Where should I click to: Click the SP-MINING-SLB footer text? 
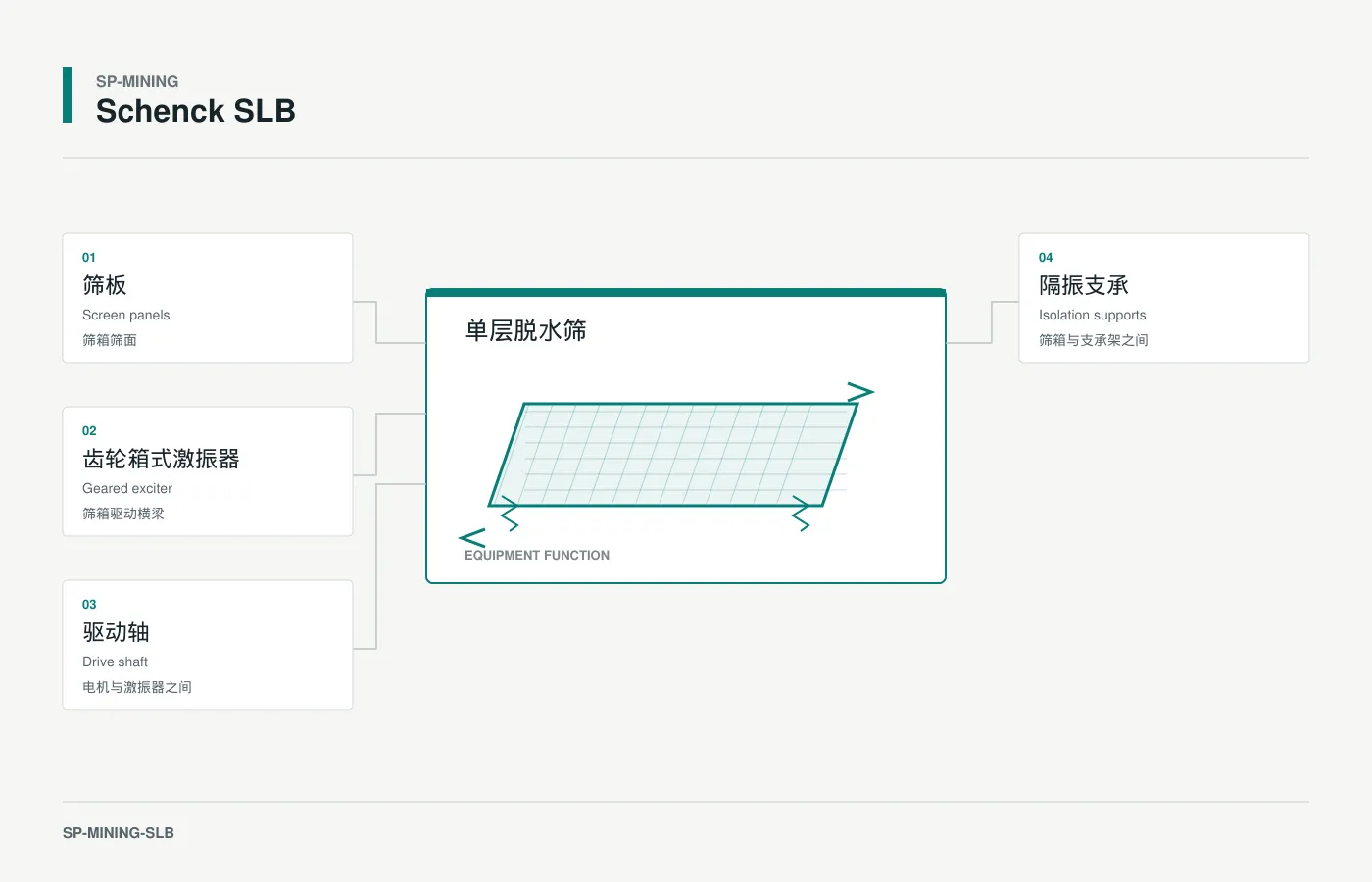(x=119, y=833)
